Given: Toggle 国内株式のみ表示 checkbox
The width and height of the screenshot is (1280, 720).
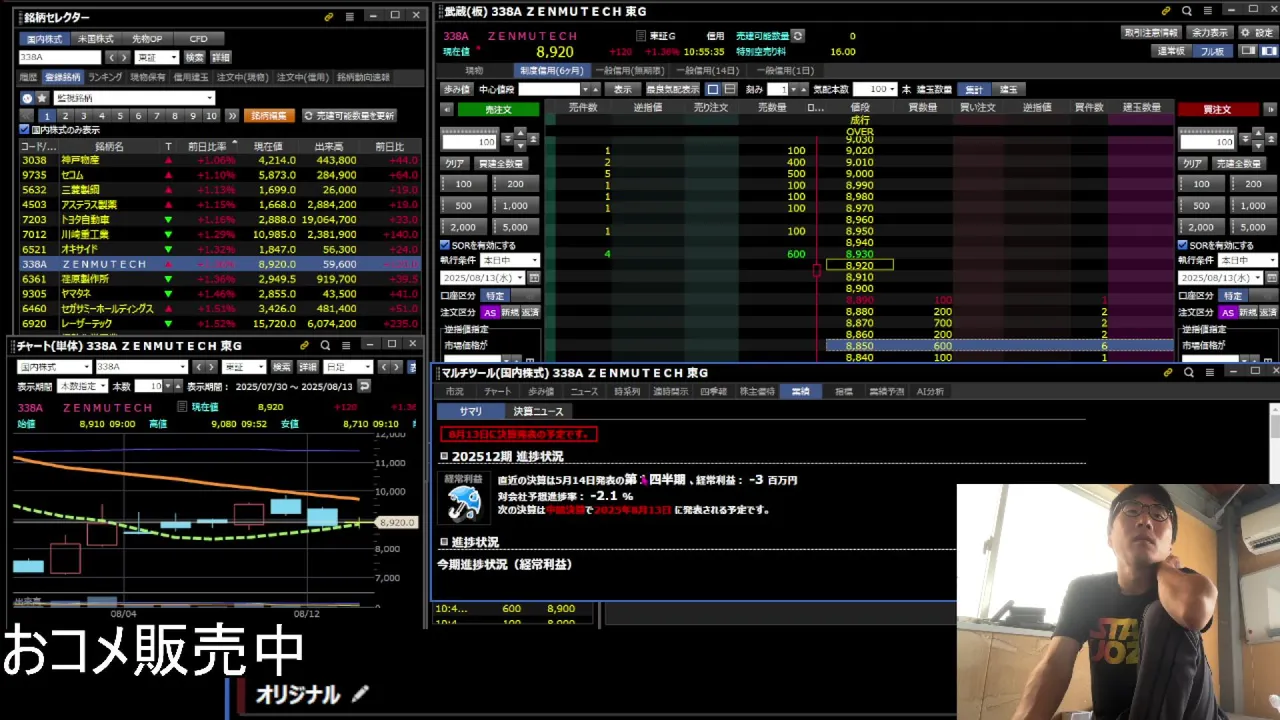Looking at the screenshot, I should coord(25,130).
